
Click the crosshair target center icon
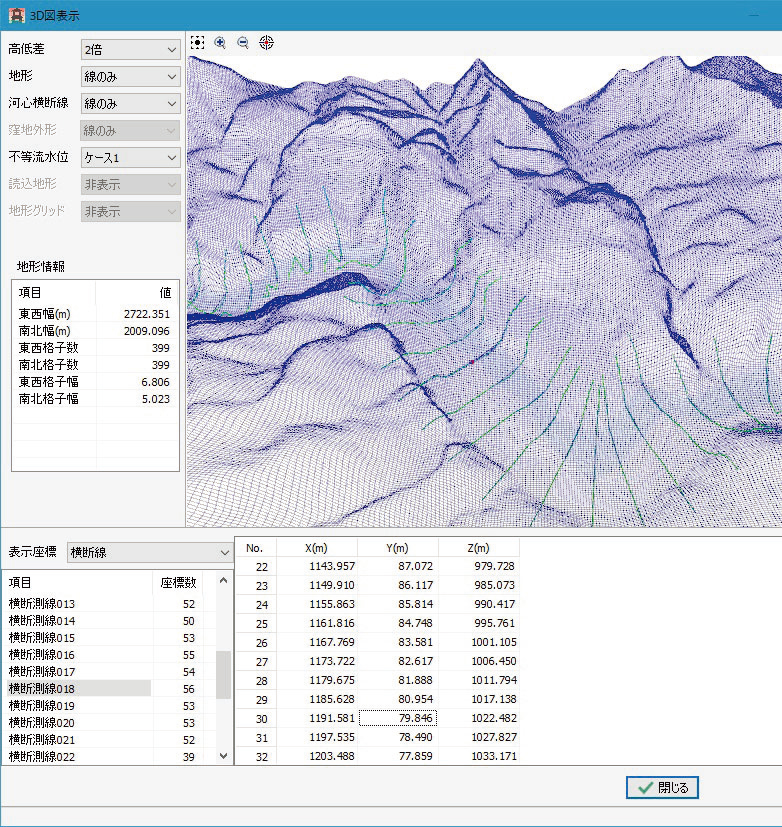click(x=266, y=42)
